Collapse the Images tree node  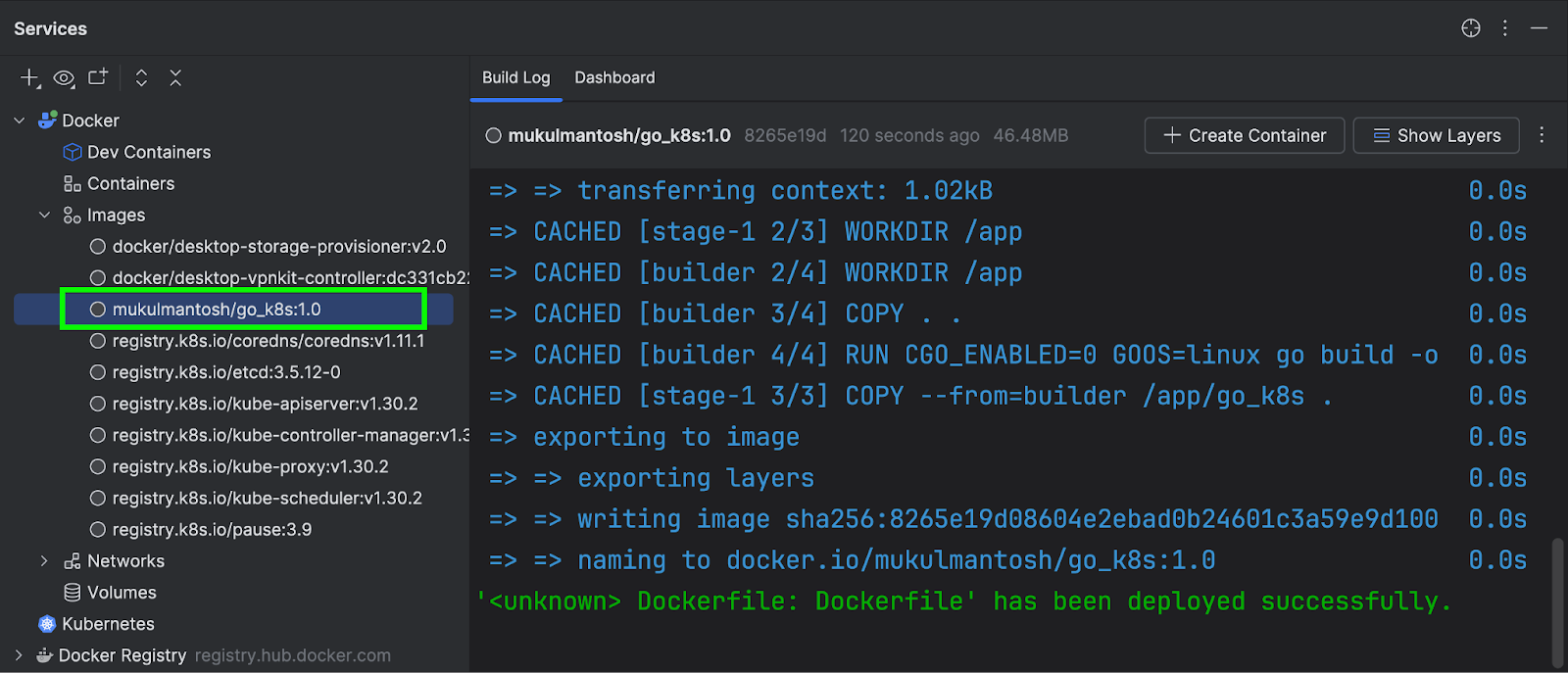(44, 215)
